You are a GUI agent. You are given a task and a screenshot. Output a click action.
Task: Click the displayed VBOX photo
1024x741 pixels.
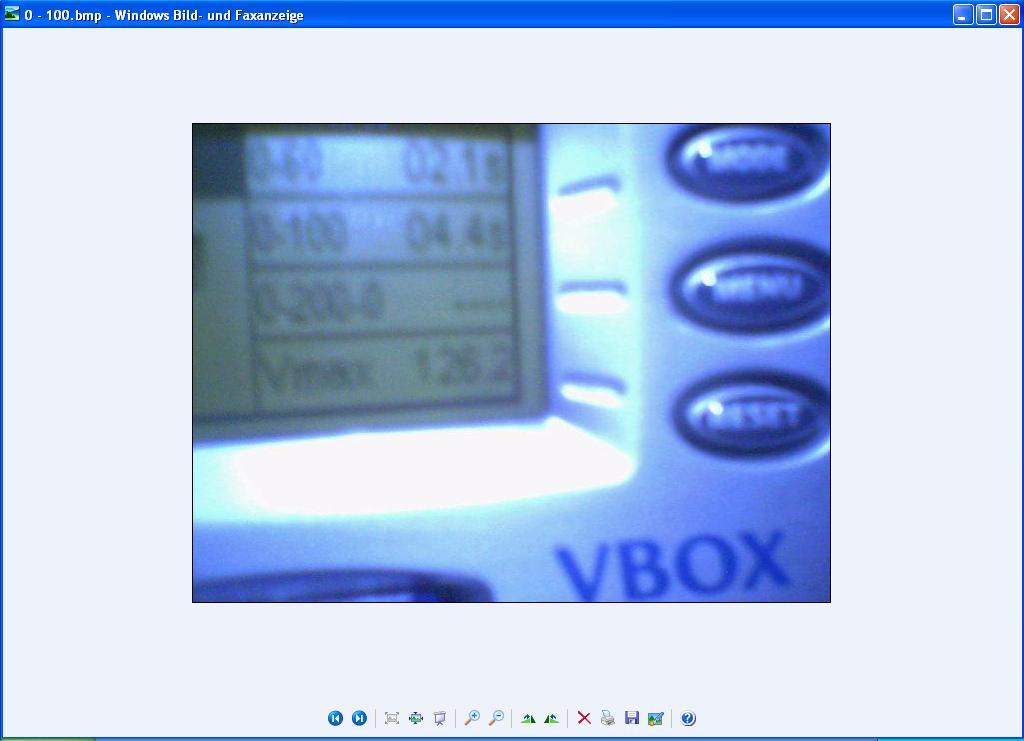pyautogui.click(x=511, y=363)
